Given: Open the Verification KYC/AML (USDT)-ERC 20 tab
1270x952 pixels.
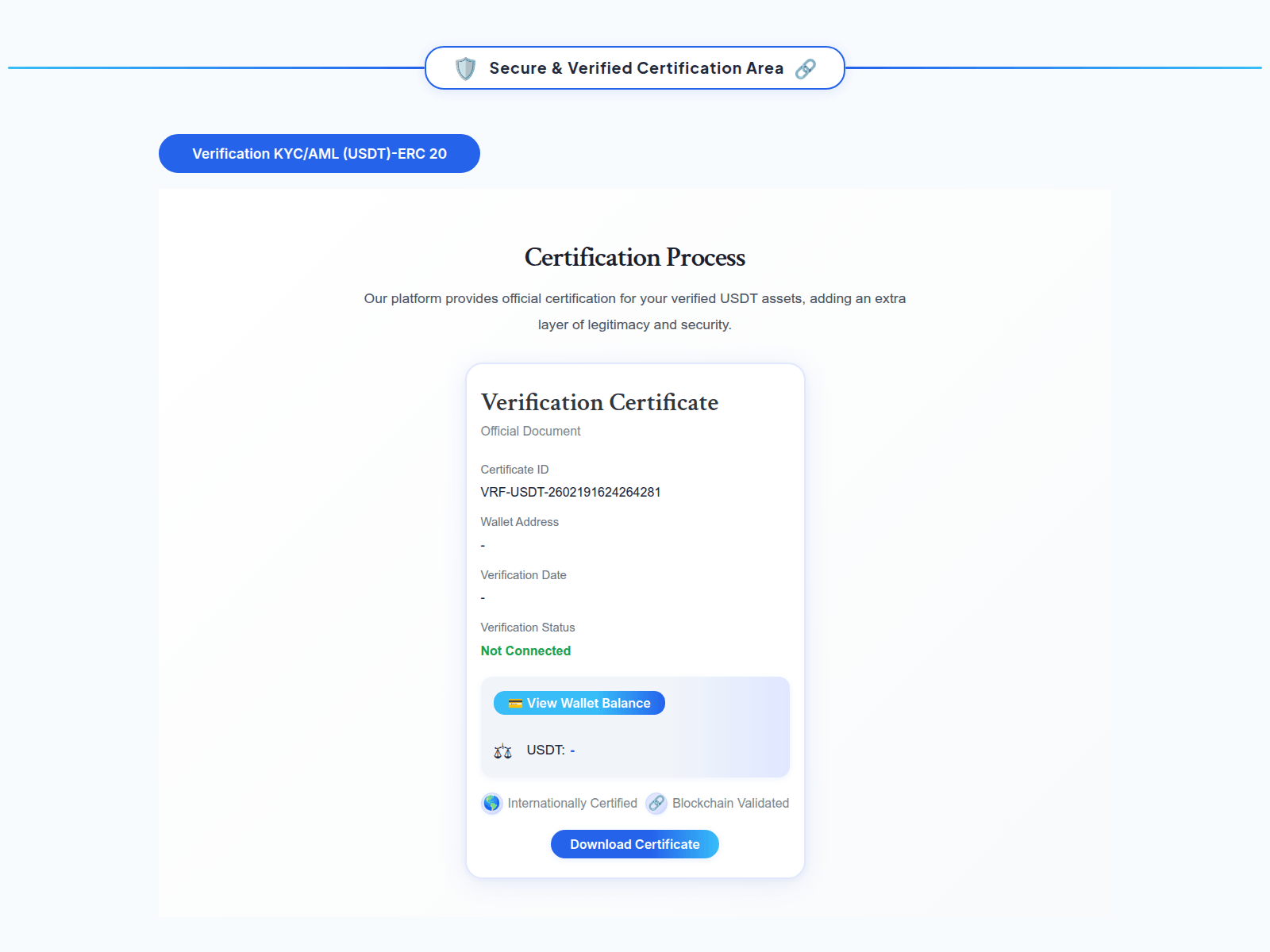Looking at the screenshot, I should (319, 154).
